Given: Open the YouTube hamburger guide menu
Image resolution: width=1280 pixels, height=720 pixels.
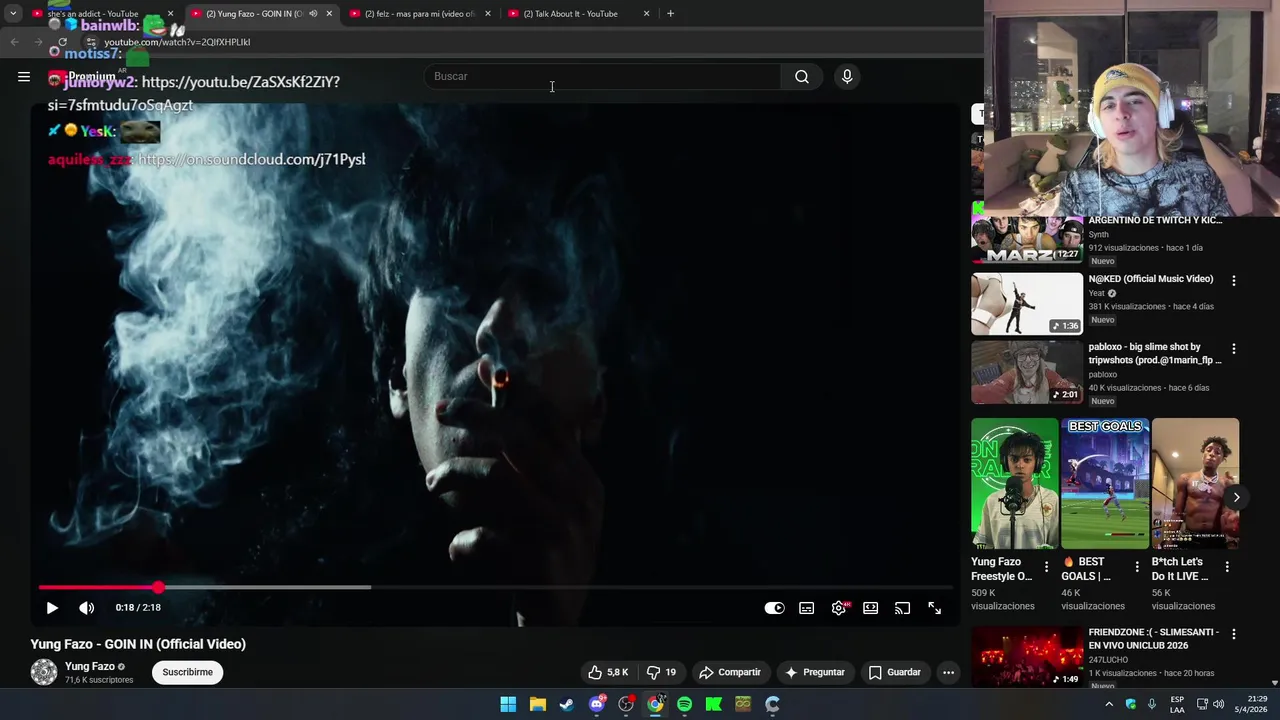Looking at the screenshot, I should [x=24, y=77].
